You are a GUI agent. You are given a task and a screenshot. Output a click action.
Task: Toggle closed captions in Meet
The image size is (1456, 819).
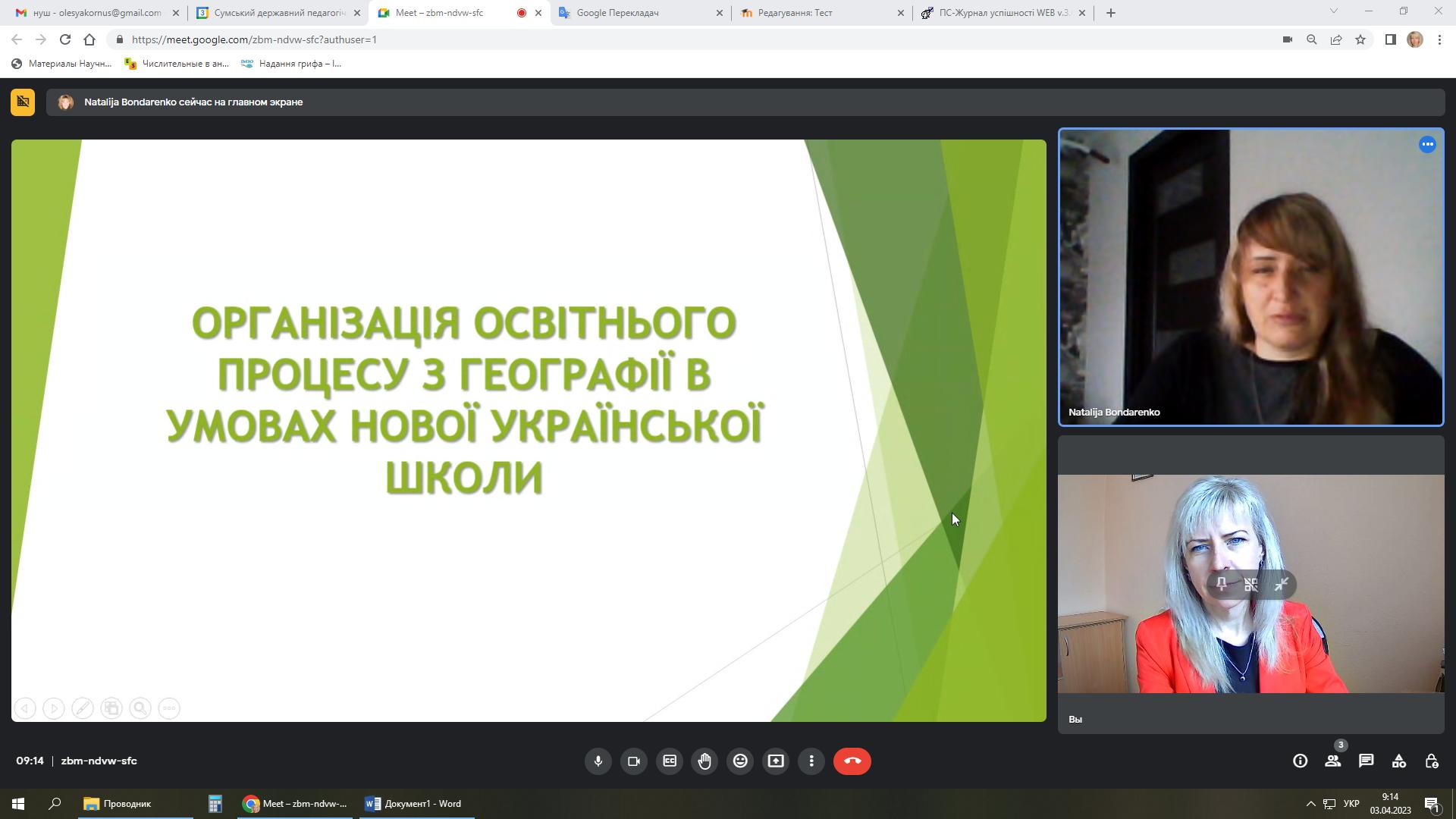670,761
